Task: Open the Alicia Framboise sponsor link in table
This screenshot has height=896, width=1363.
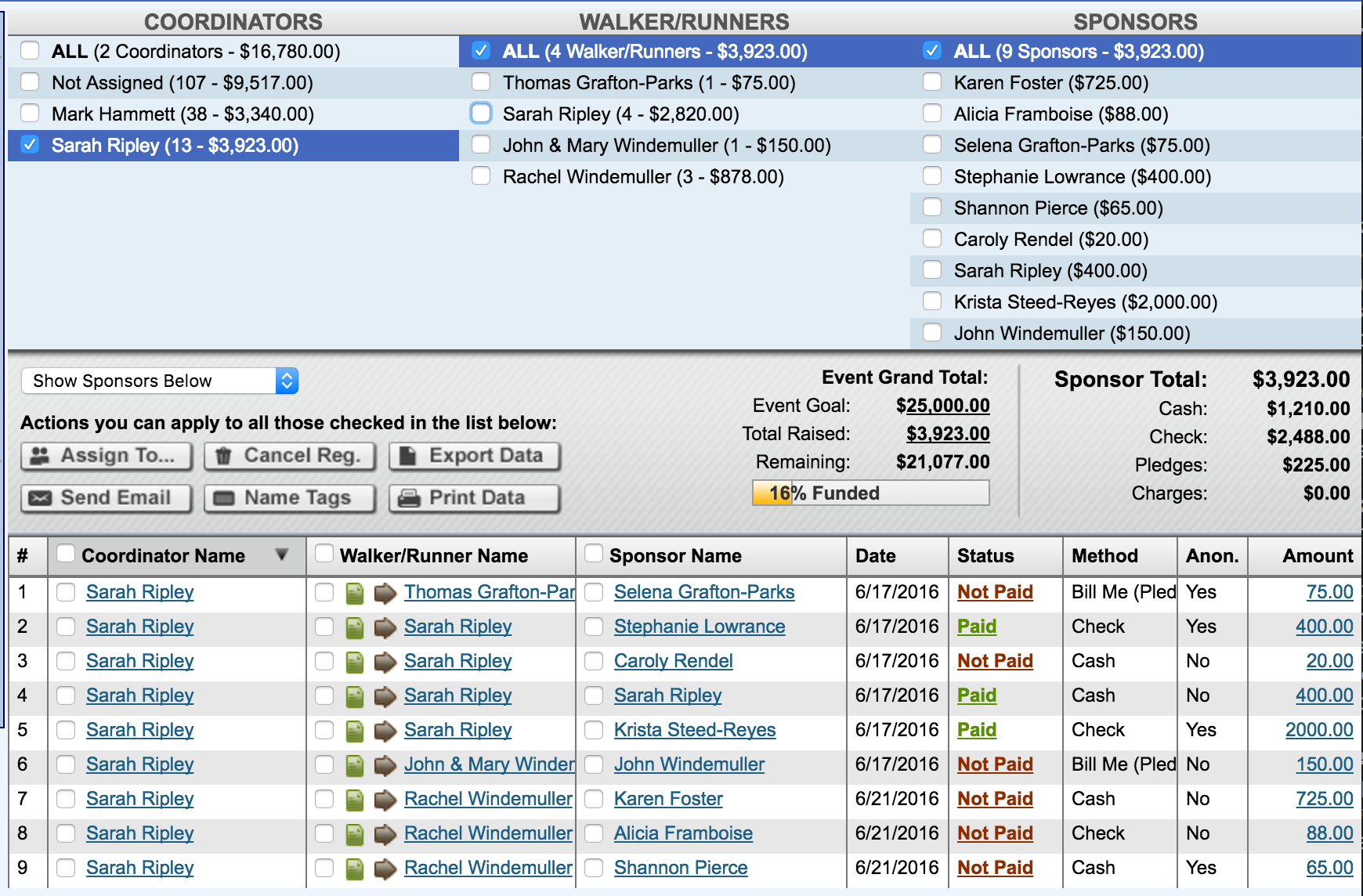Action: click(x=683, y=833)
